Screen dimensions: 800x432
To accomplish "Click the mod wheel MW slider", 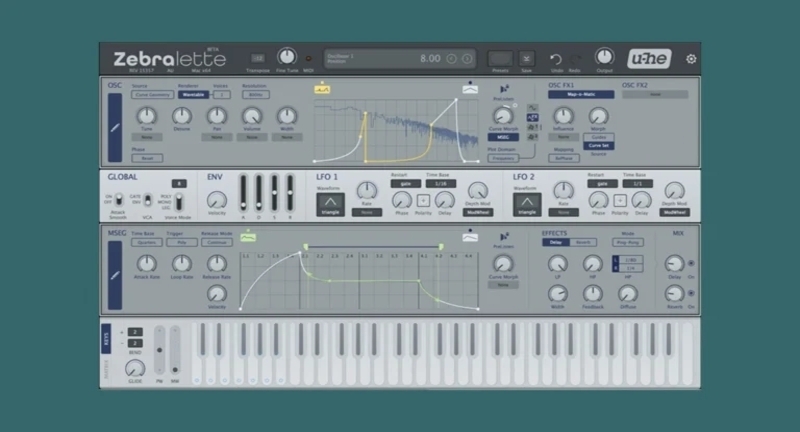I will (175, 350).
